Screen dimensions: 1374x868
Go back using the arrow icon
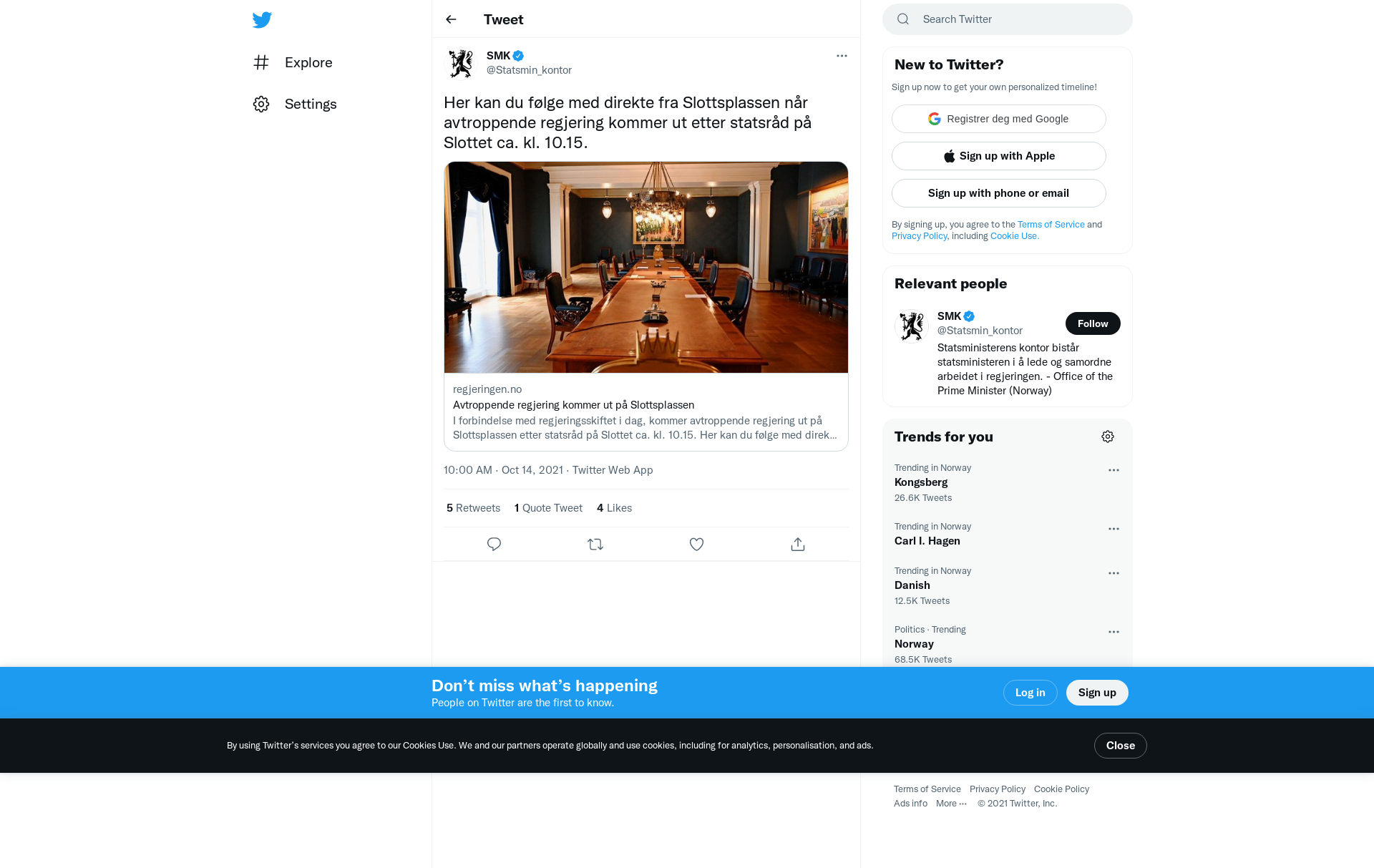[x=451, y=19]
